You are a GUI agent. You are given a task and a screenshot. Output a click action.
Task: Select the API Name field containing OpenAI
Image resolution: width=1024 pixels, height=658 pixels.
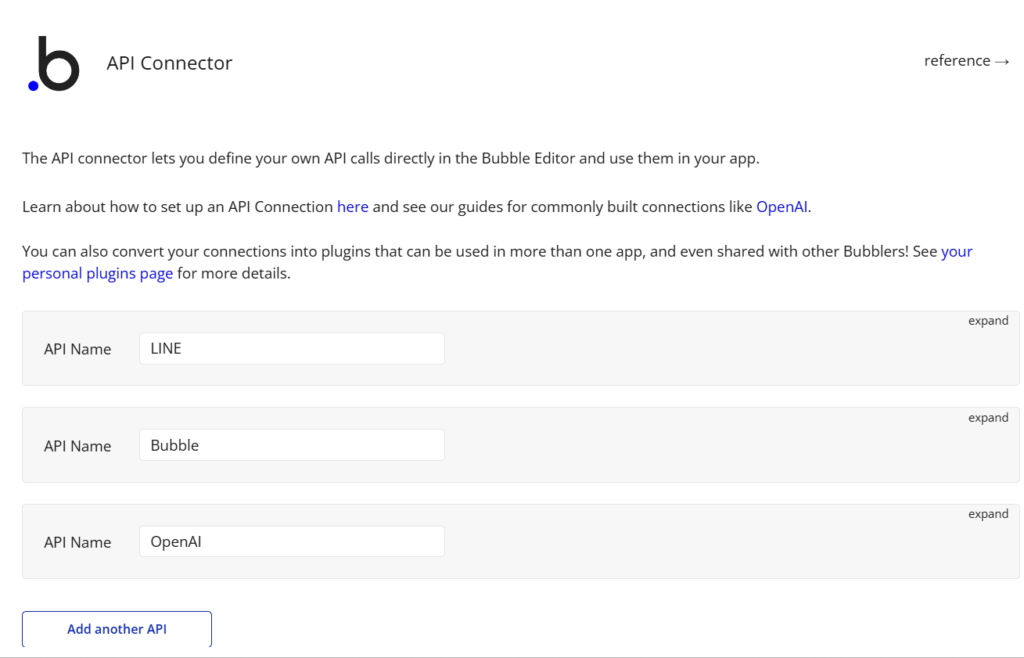coord(292,542)
